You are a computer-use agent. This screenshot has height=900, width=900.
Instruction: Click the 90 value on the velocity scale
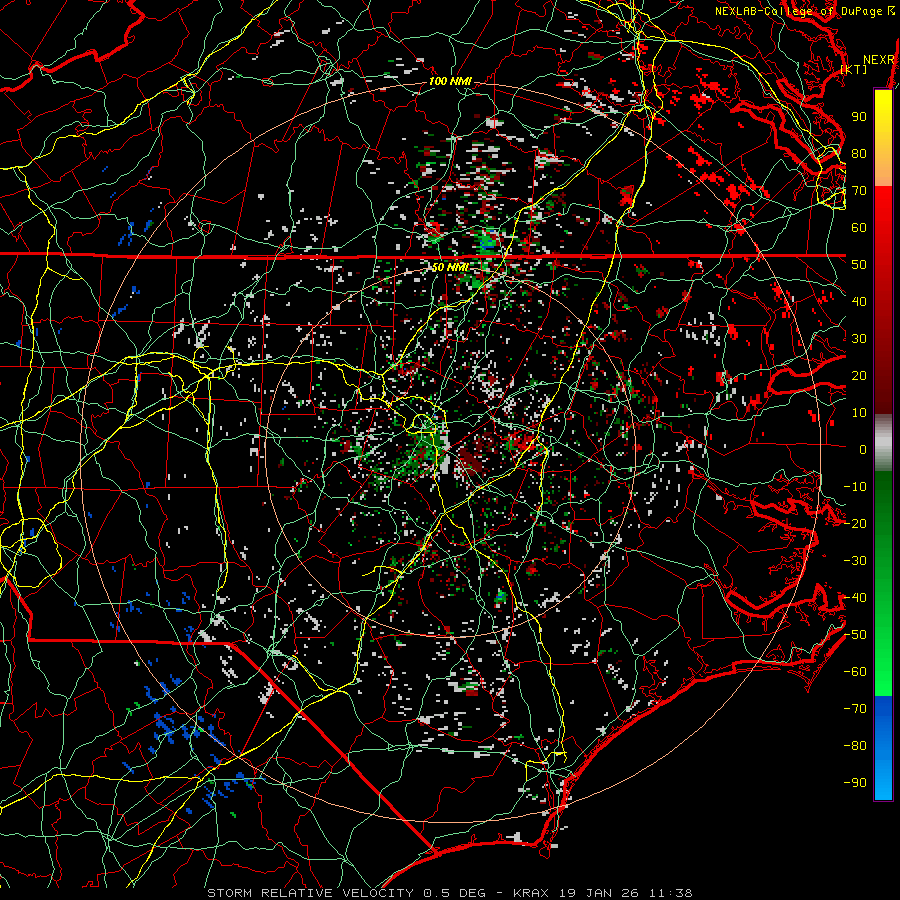click(x=859, y=117)
